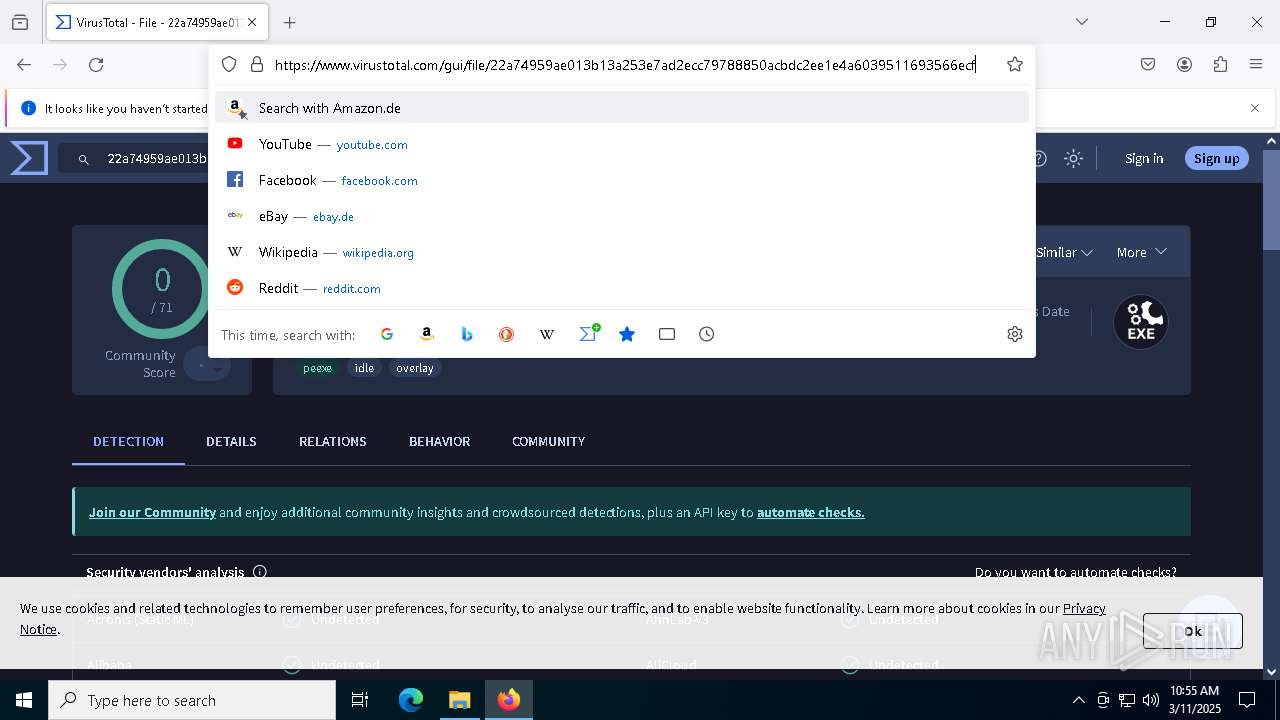Open search settings gear icon
The width and height of the screenshot is (1280, 720).
tap(1015, 334)
